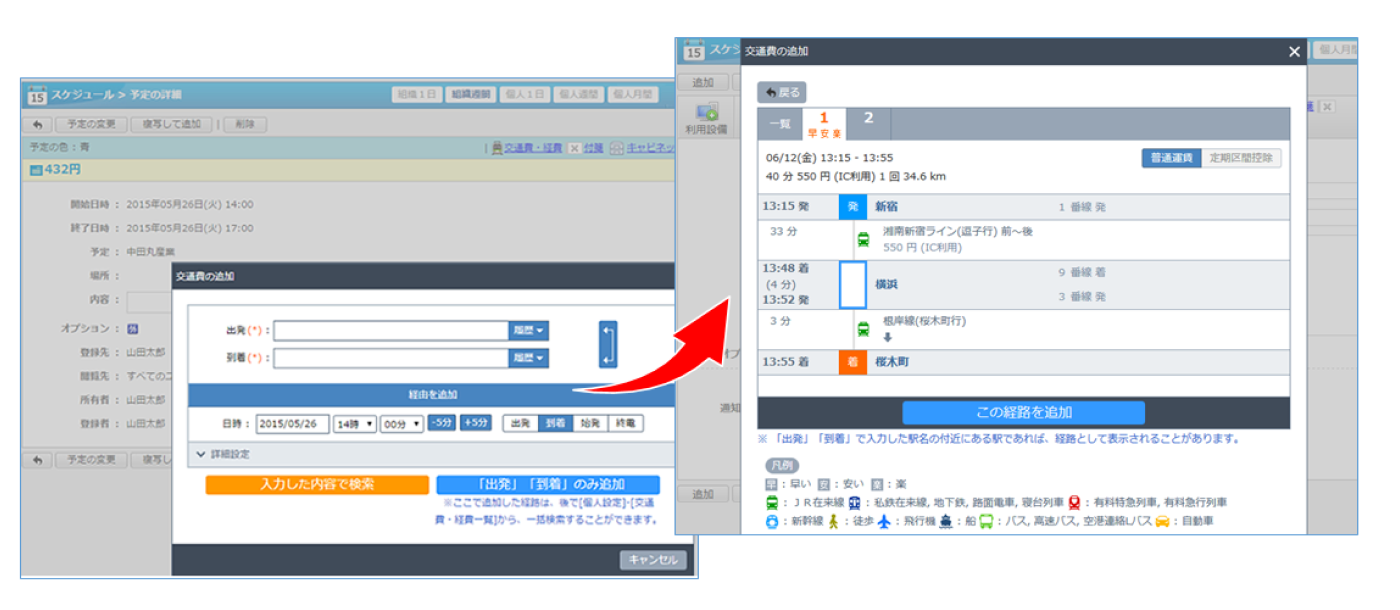Switch to 個人週間 schedule view

(577, 94)
